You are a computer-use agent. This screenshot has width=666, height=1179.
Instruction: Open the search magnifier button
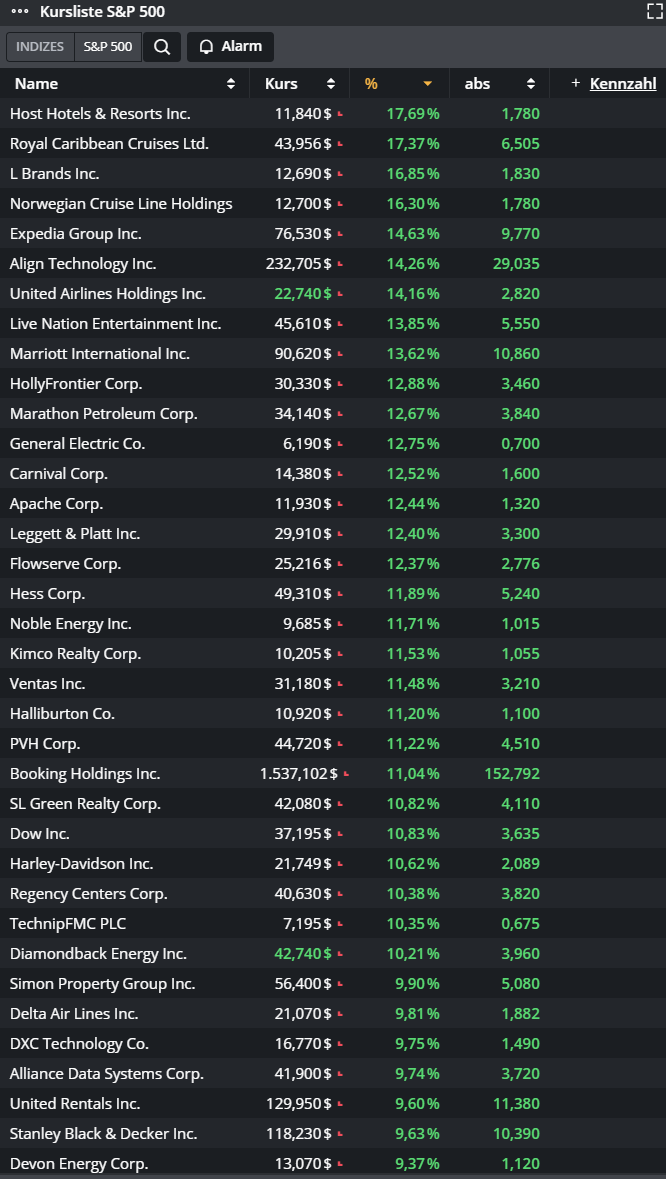(x=162, y=47)
